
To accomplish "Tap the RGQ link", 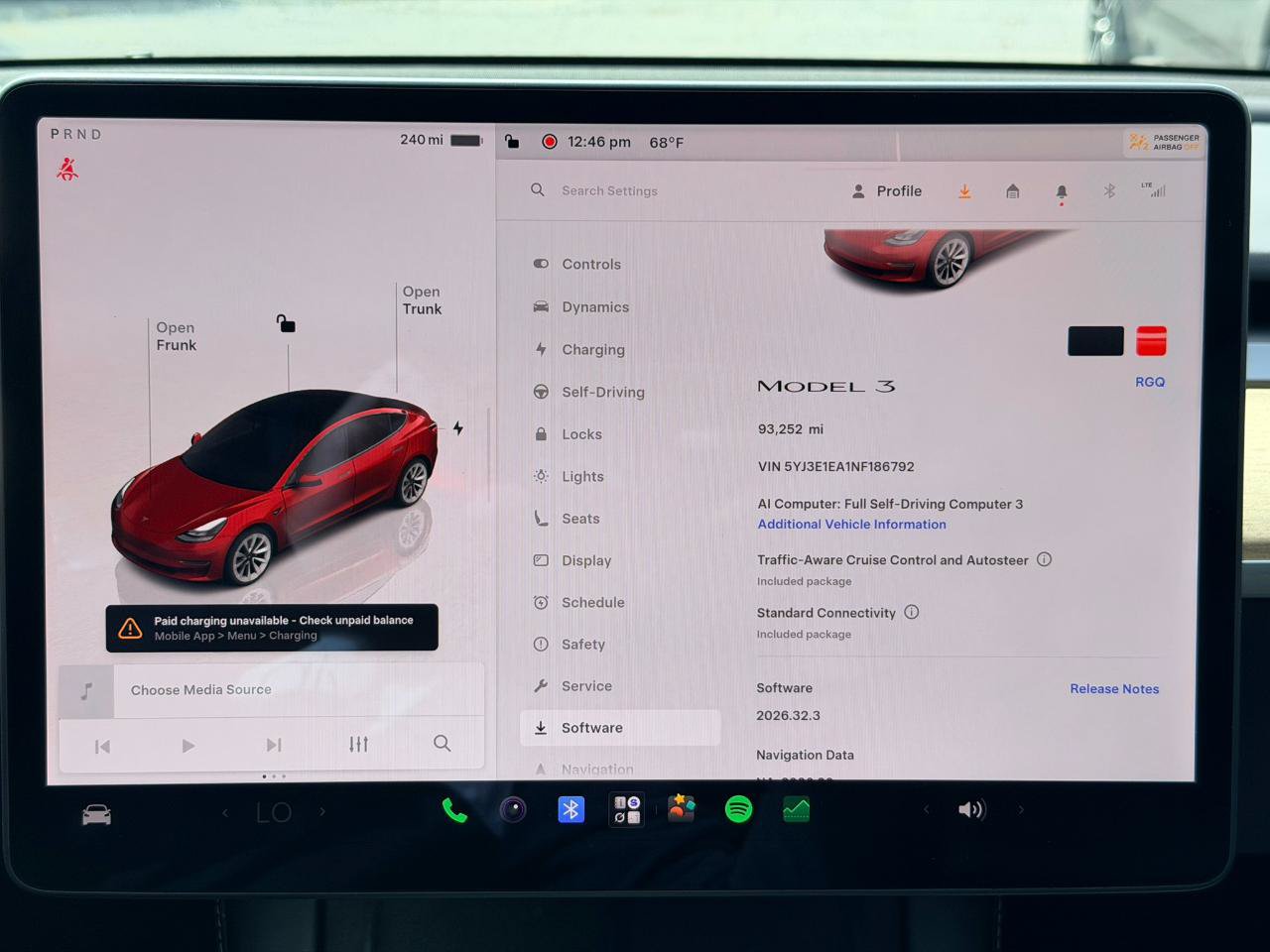I will [1150, 382].
